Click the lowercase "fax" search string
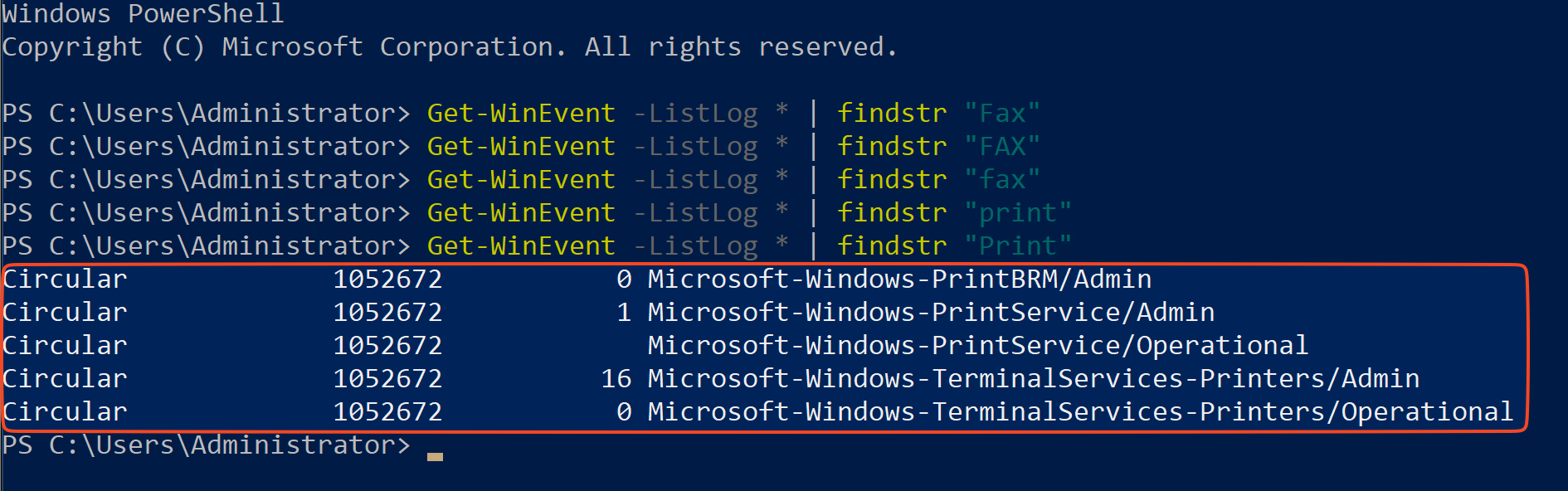The width and height of the screenshot is (1568, 491). point(1002,179)
